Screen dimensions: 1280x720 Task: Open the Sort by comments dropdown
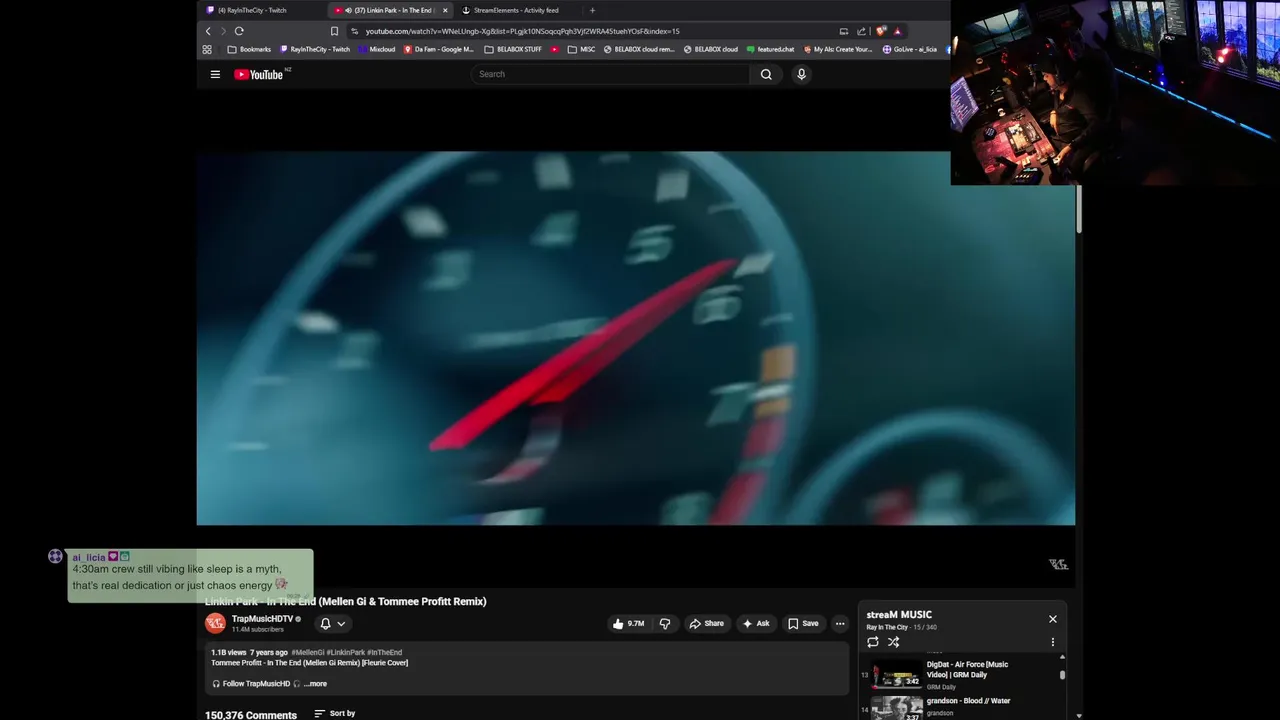click(x=335, y=713)
